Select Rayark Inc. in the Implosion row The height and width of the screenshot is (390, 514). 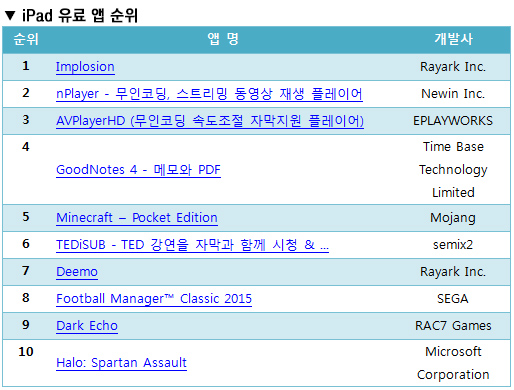tap(453, 67)
